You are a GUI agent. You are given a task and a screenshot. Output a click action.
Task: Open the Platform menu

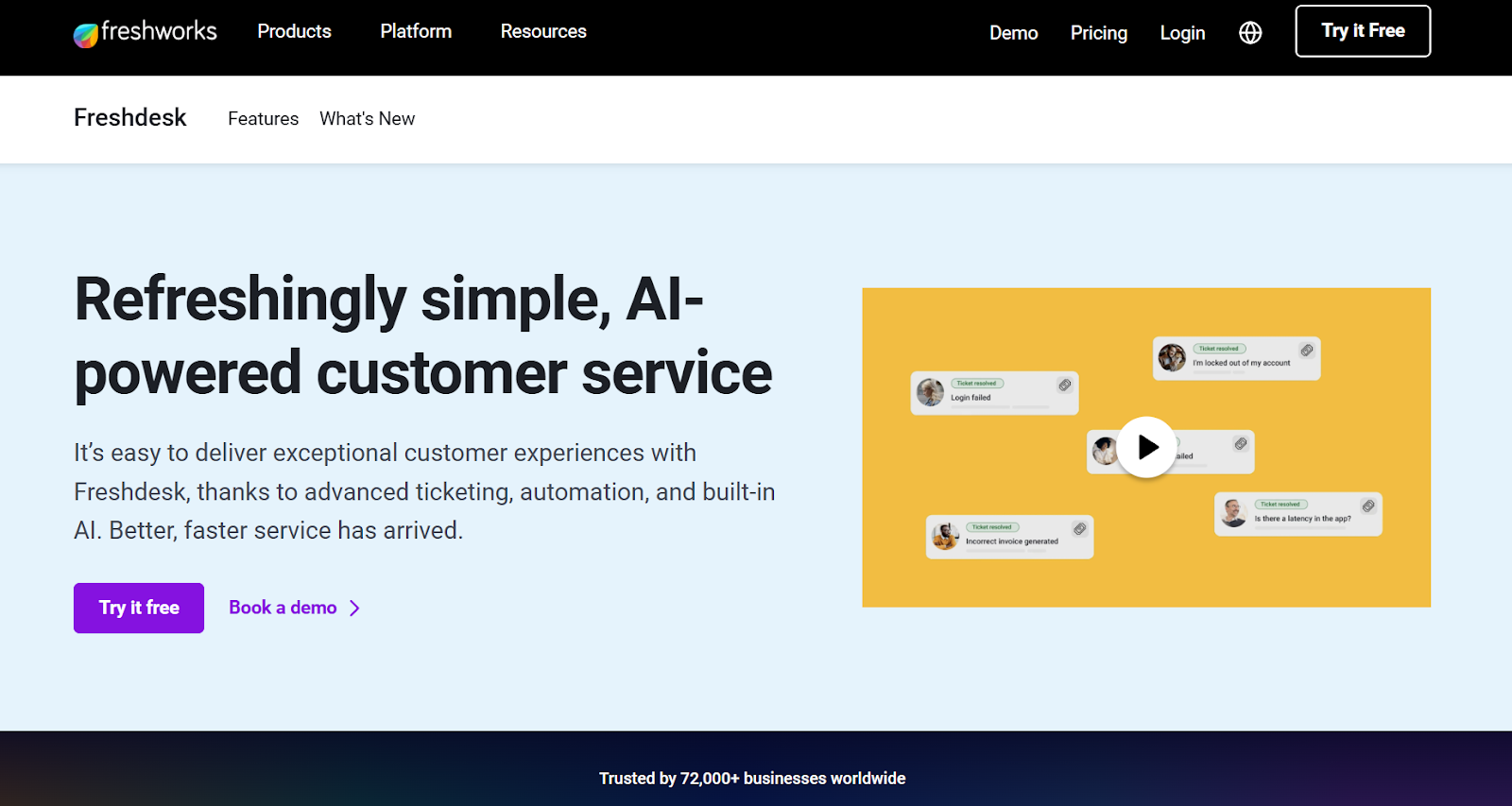(416, 31)
